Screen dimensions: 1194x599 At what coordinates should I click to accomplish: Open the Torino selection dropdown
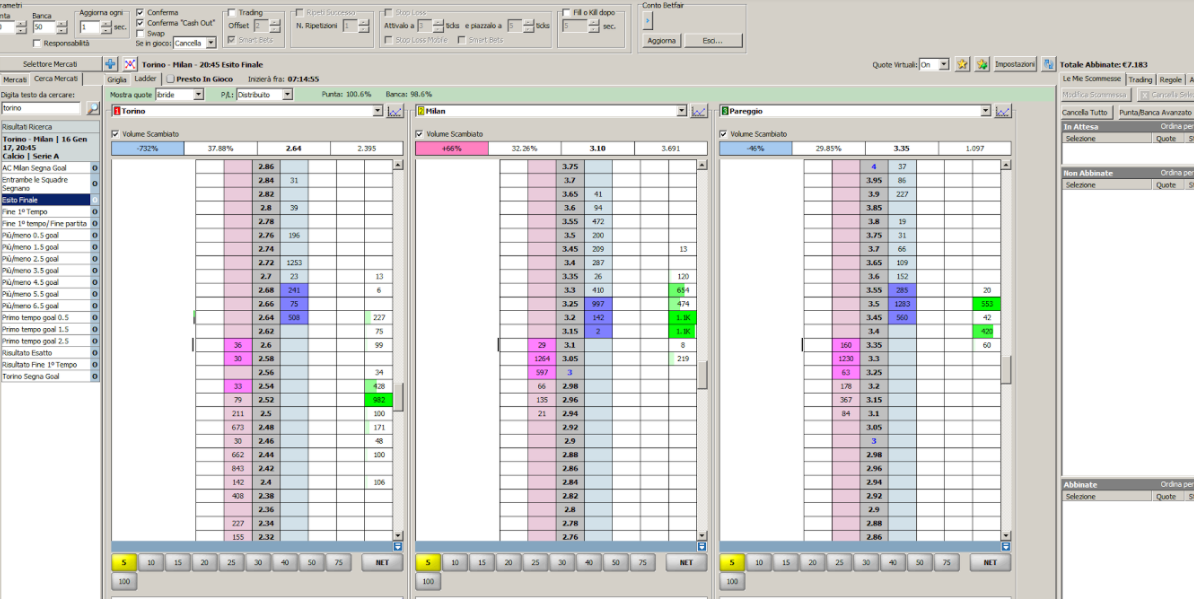pyautogui.click(x=378, y=111)
